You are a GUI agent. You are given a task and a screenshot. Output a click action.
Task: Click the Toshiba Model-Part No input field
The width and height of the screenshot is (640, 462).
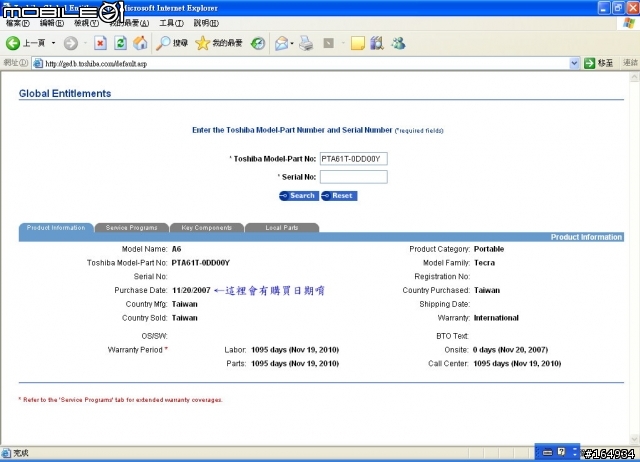(353, 159)
